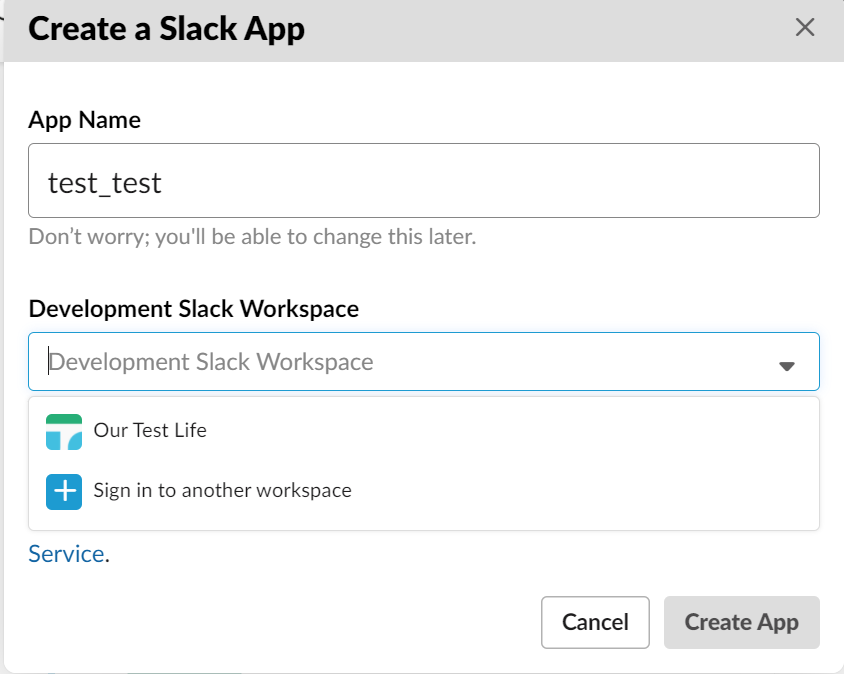This screenshot has width=844, height=674.
Task: Click the hint text about changing the name later
Action: (x=252, y=237)
